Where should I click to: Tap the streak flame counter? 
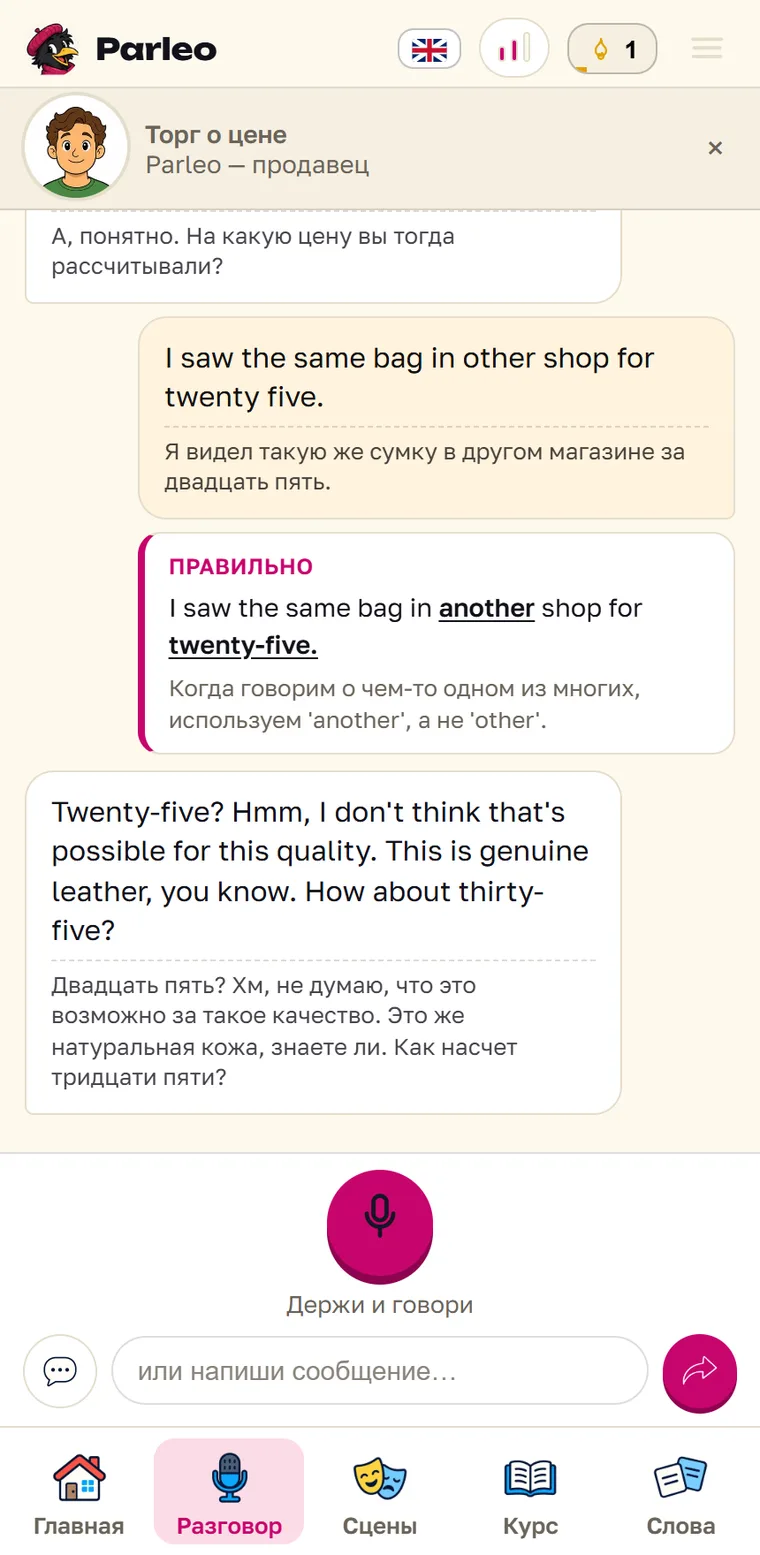point(612,49)
